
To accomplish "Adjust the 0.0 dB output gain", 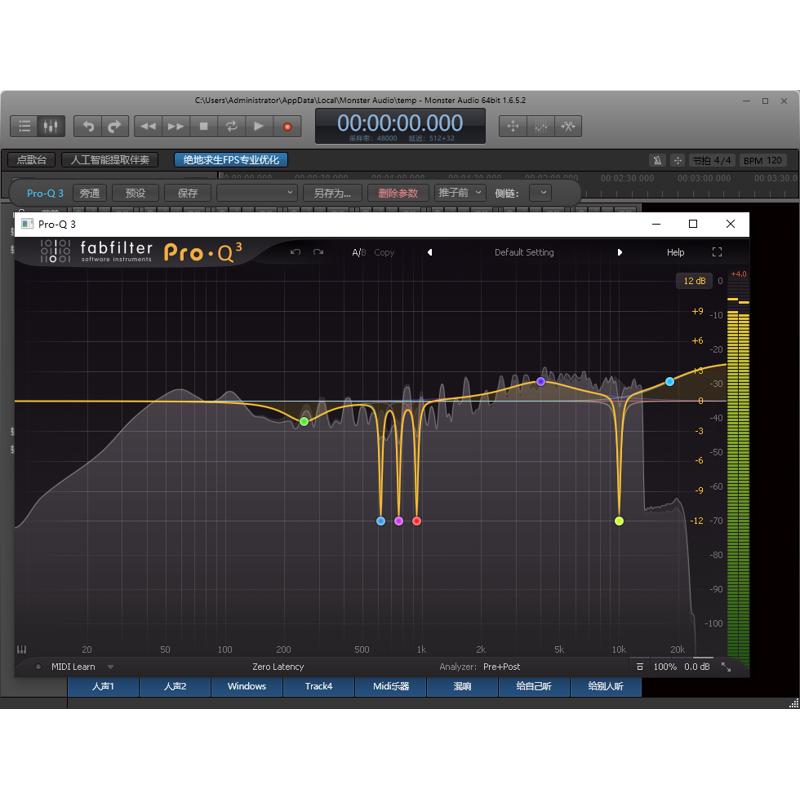I will coord(697,666).
